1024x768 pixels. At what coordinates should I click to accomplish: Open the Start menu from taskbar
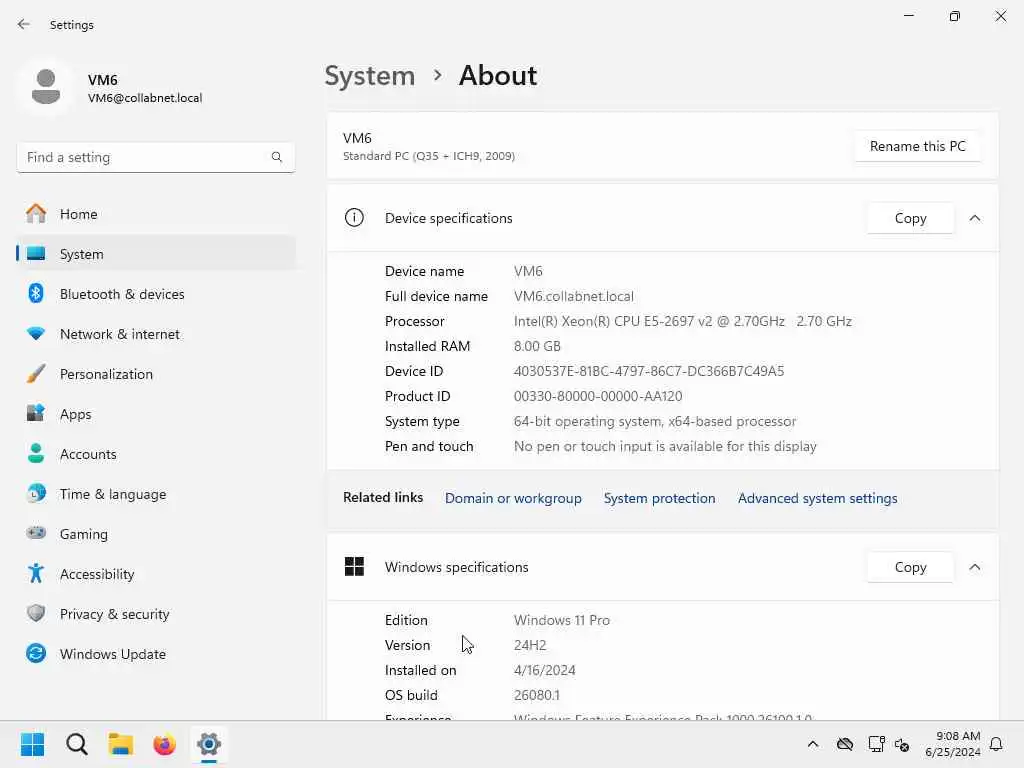coord(33,744)
